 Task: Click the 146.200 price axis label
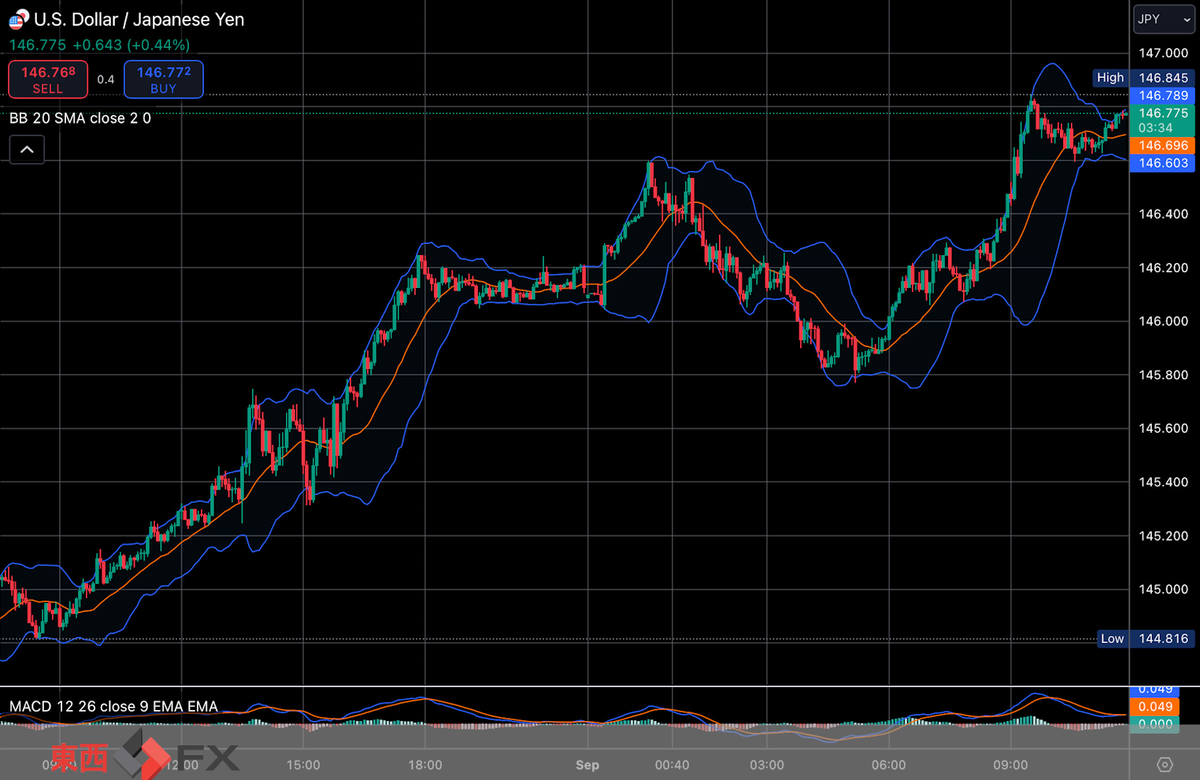pyautogui.click(x=1162, y=268)
